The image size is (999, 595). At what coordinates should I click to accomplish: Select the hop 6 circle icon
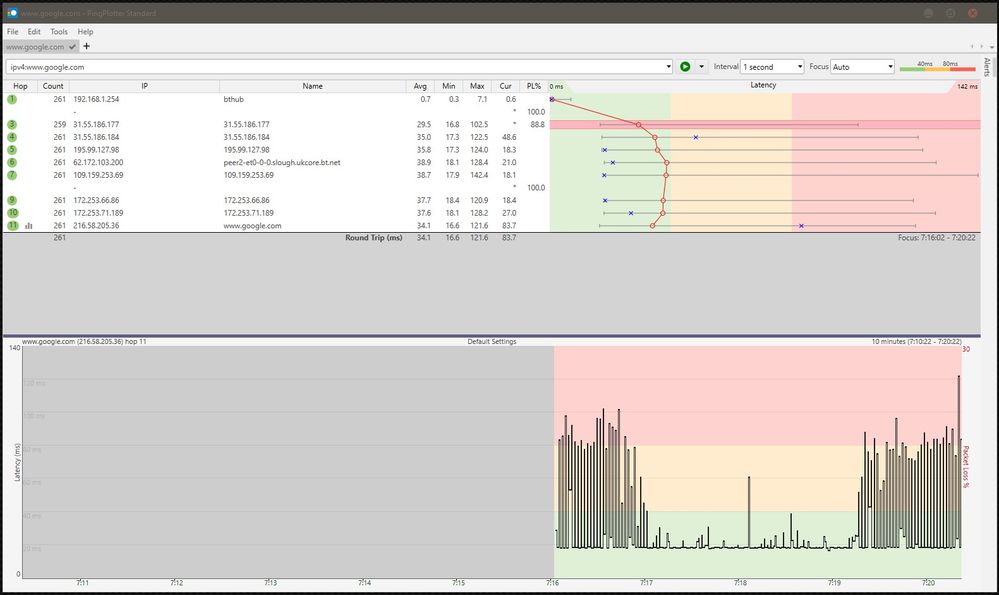pyautogui.click(x=12, y=162)
